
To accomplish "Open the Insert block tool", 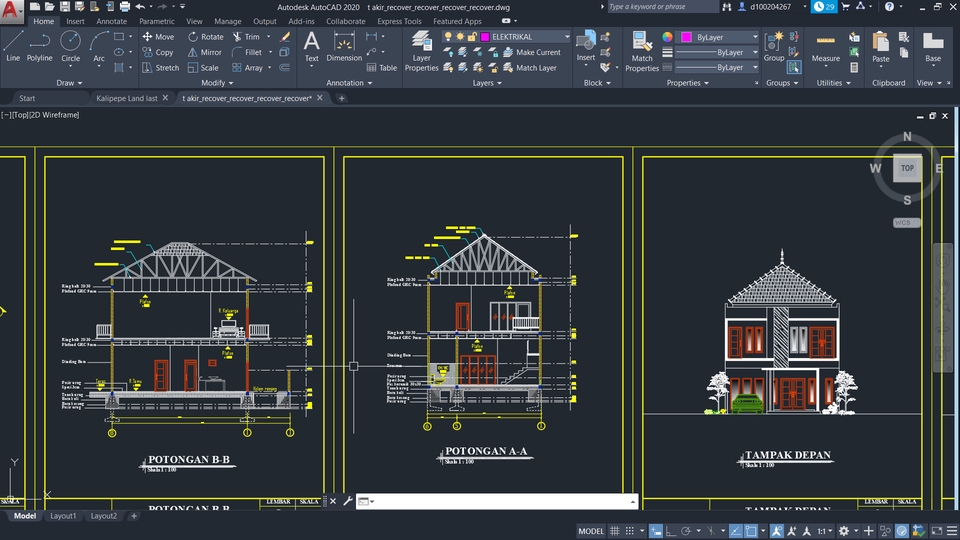I will point(586,47).
